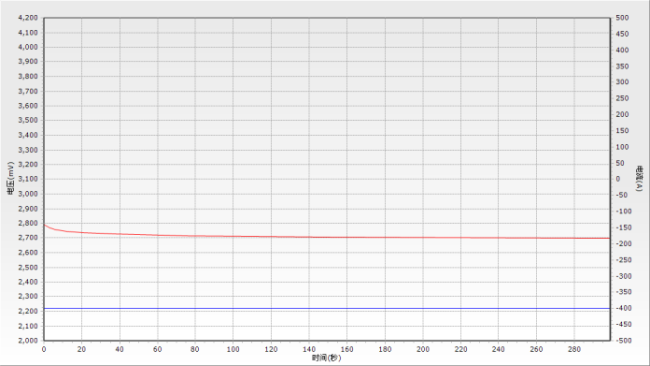Select the 0 current axis label

(618, 179)
